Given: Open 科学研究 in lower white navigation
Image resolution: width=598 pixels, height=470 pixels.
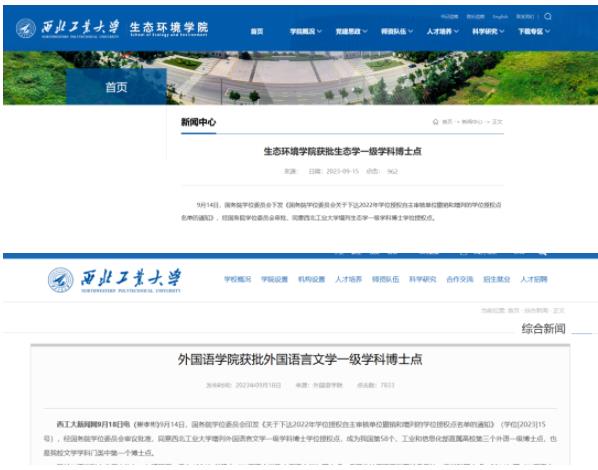Looking at the screenshot, I should [423, 279].
